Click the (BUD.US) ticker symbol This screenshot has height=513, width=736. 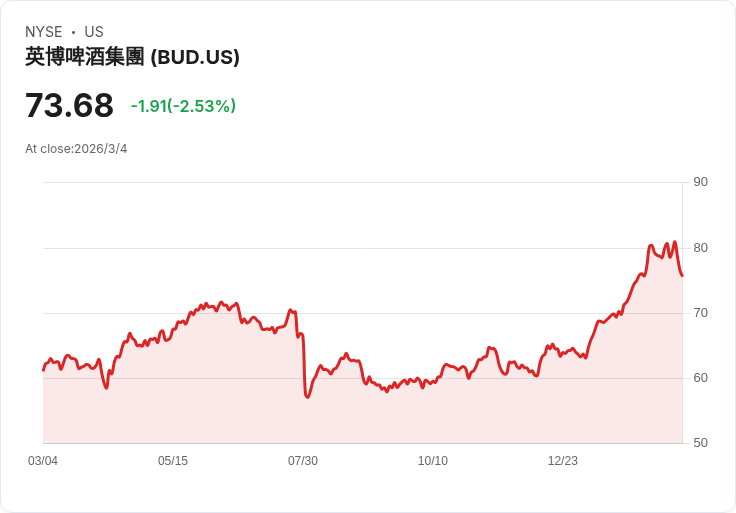pyautogui.click(x=195, y=57)
